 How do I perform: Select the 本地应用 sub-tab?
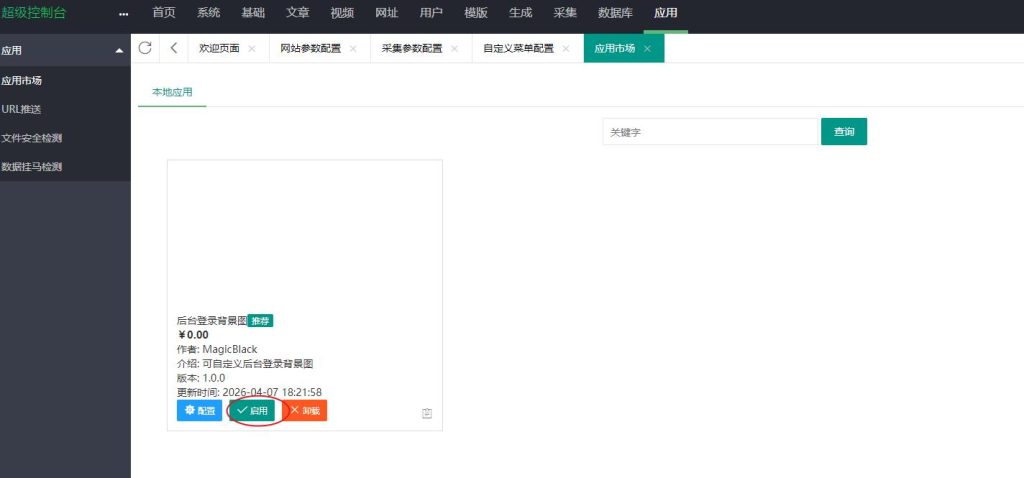[172, 92]
